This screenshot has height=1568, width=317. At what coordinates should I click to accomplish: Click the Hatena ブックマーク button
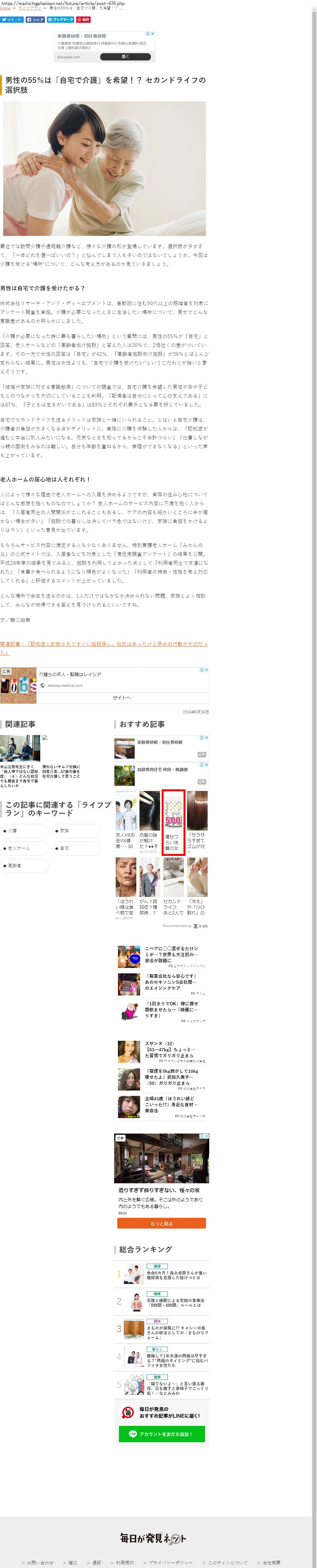coord(60,20)
